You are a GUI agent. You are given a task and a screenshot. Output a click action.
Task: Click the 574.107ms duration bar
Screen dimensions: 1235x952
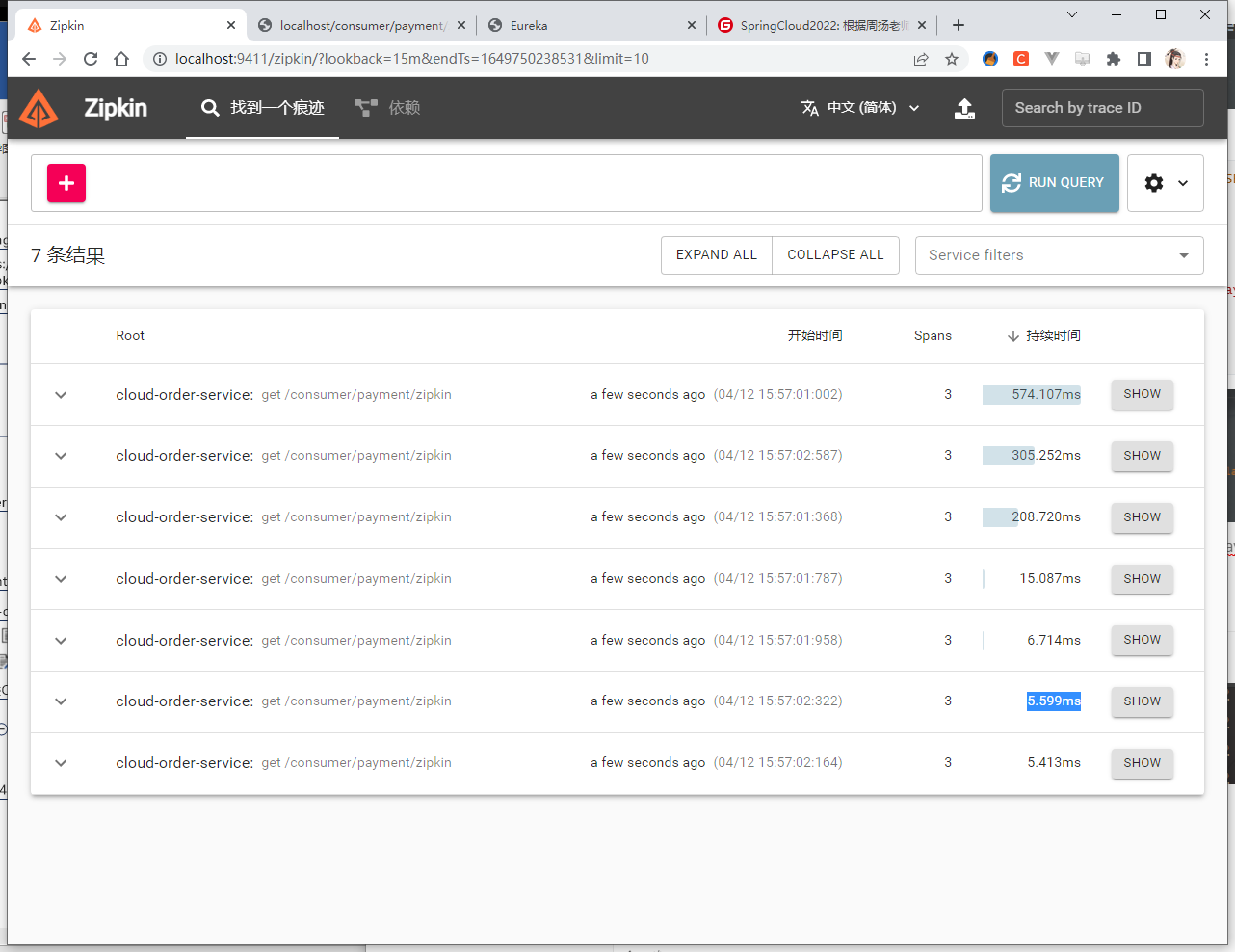pos(1032,395)
